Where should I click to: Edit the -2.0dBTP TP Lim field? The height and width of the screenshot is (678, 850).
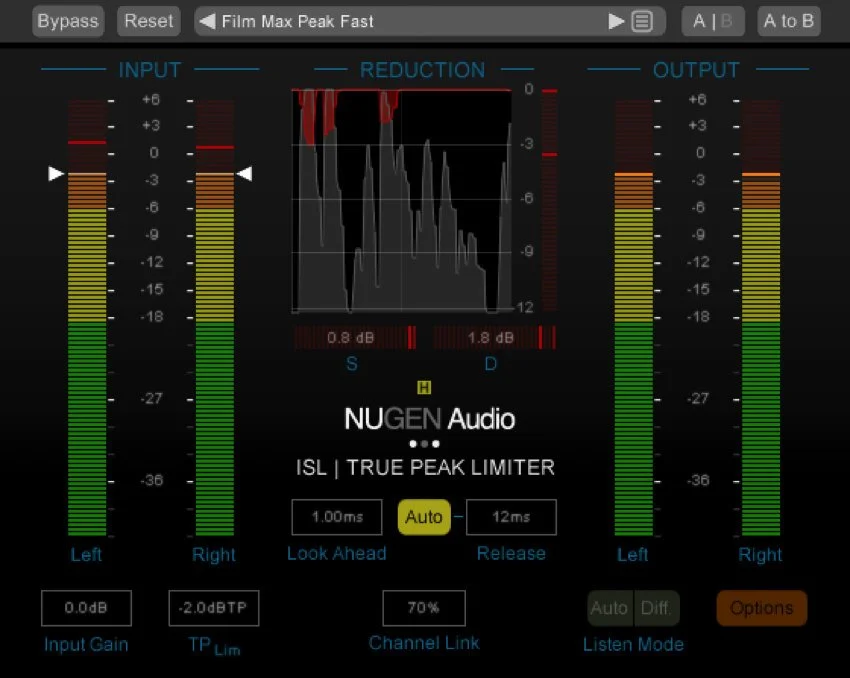[214, 608]
